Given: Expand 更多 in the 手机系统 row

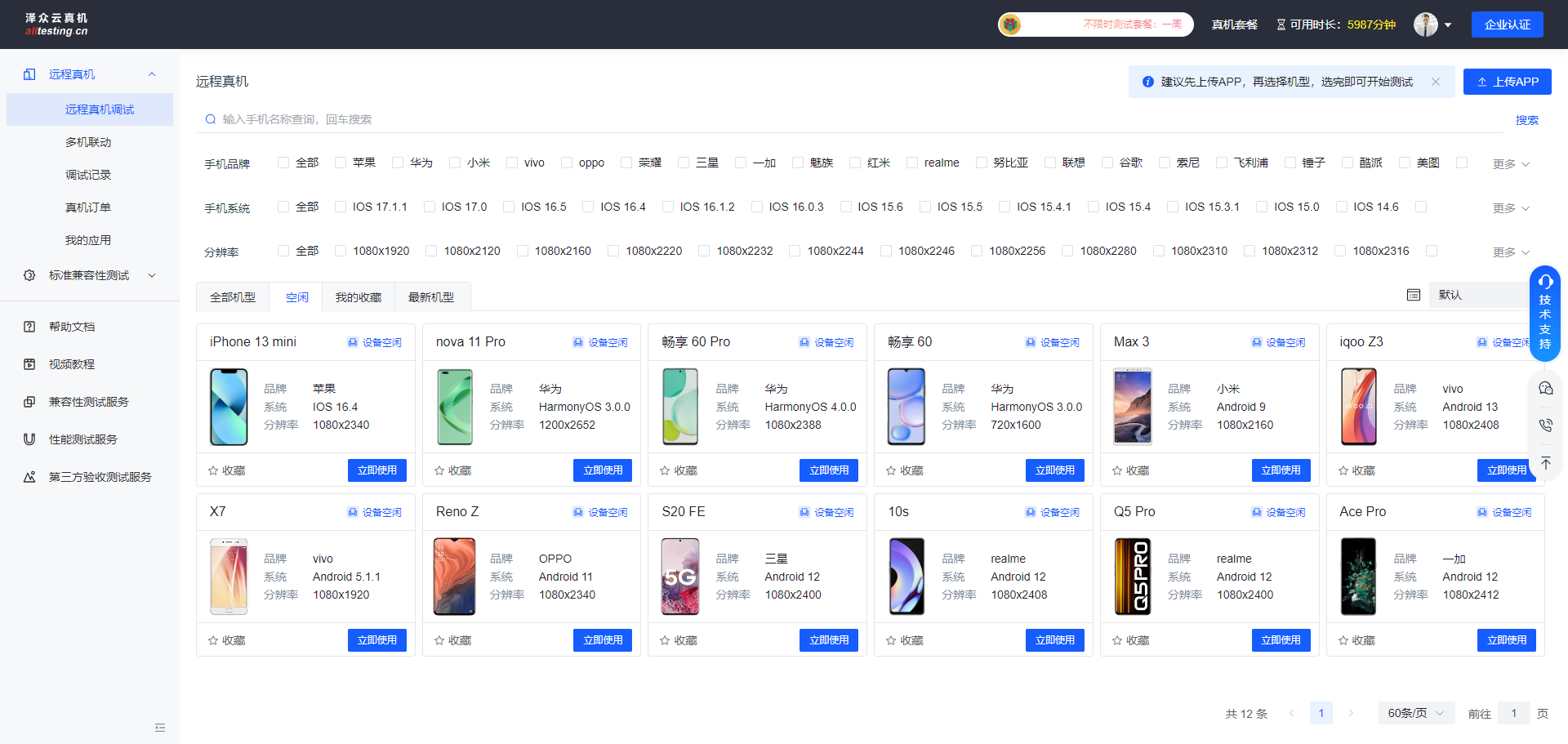Looking at the screenshot, I should 1511,208.
